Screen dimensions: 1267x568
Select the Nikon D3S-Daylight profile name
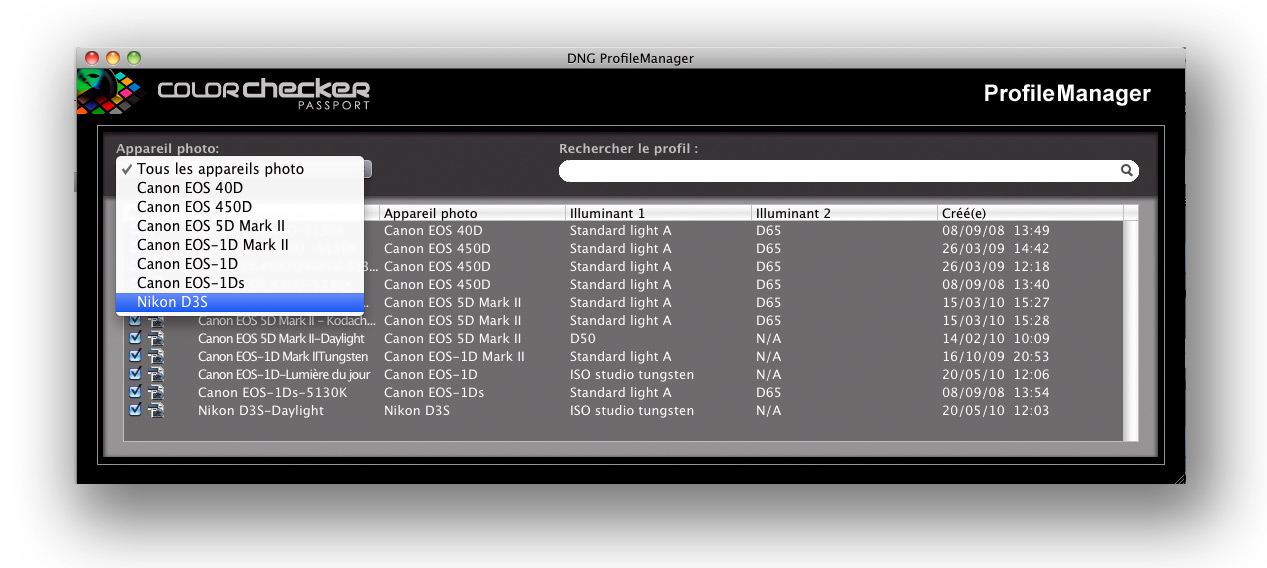[261, 410]
